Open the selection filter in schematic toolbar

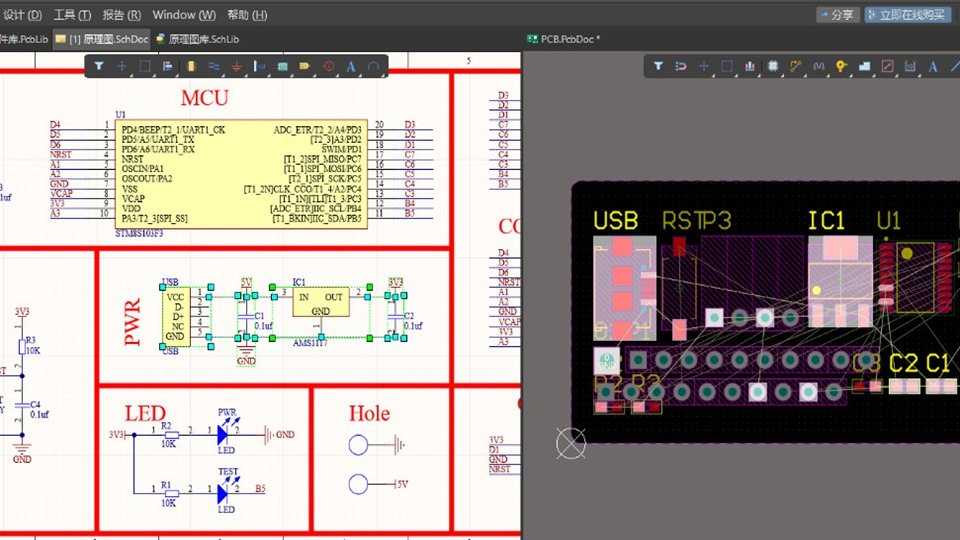[x=99, y=66]
